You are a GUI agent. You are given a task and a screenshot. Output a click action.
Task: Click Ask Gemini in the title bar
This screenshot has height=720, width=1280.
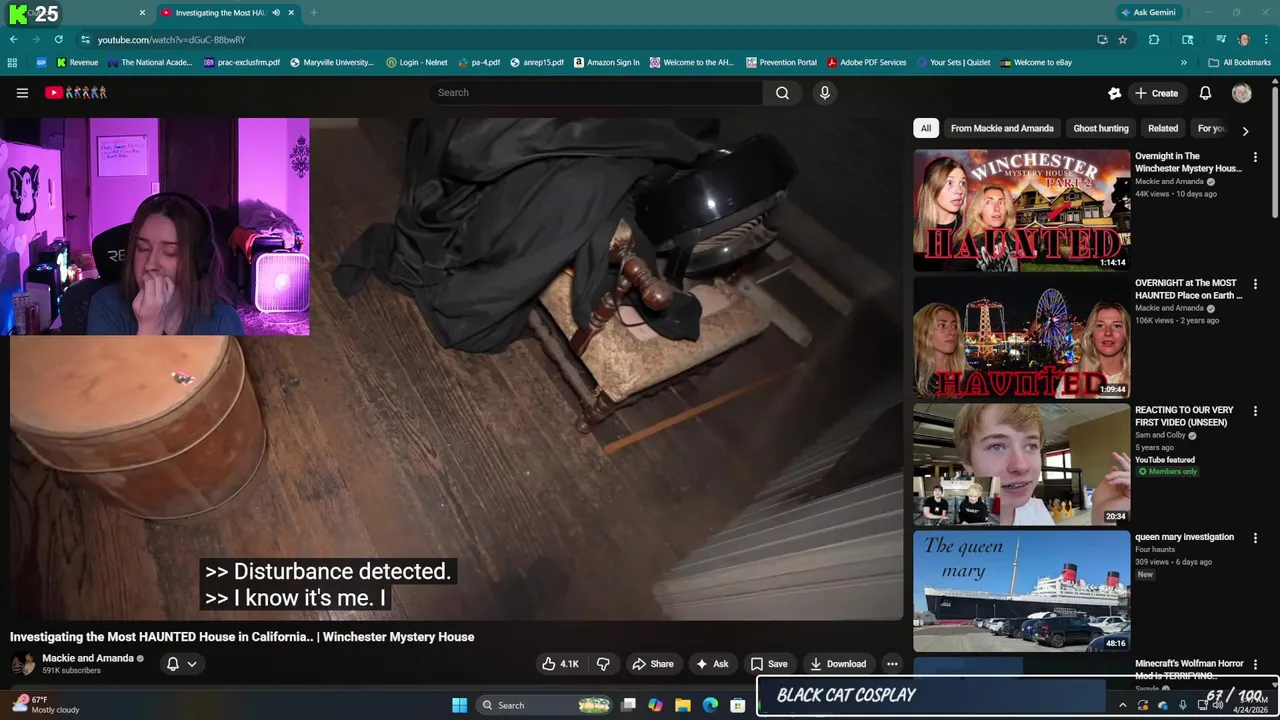click(x=1149, y=13)
